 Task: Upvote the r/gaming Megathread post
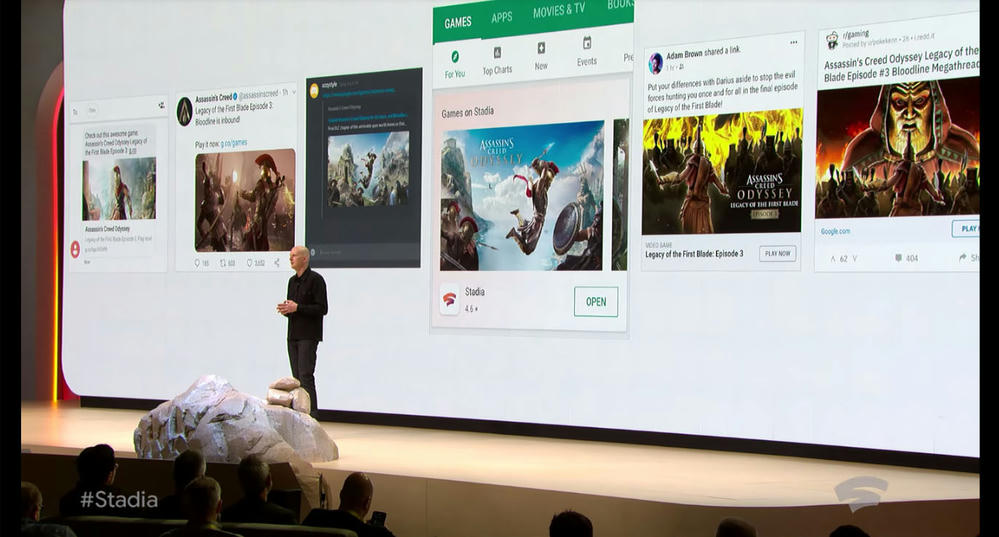point(833,259)
